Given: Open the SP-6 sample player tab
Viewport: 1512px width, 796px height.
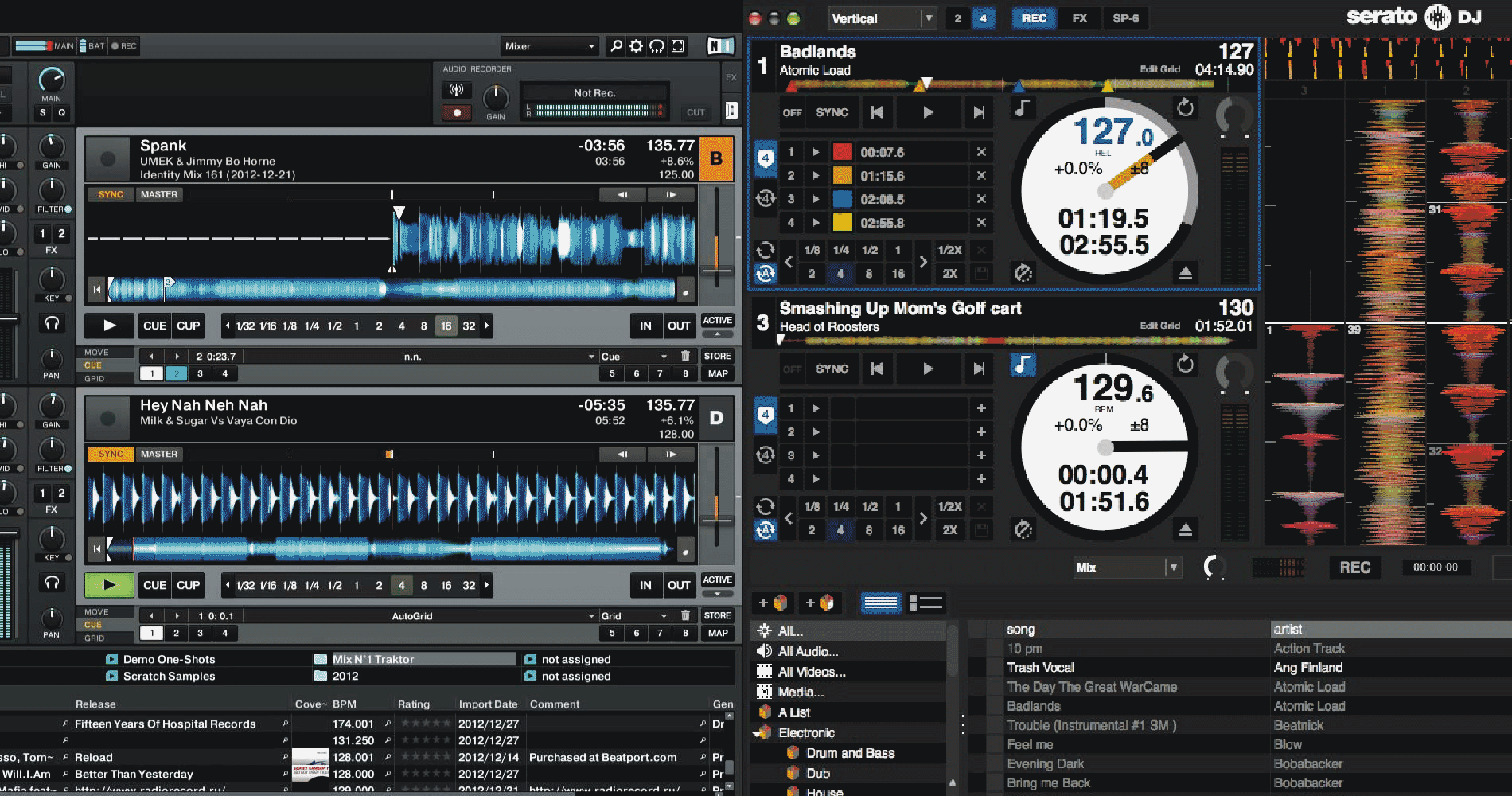Looking at the screenshot, I should point(1125,18).
